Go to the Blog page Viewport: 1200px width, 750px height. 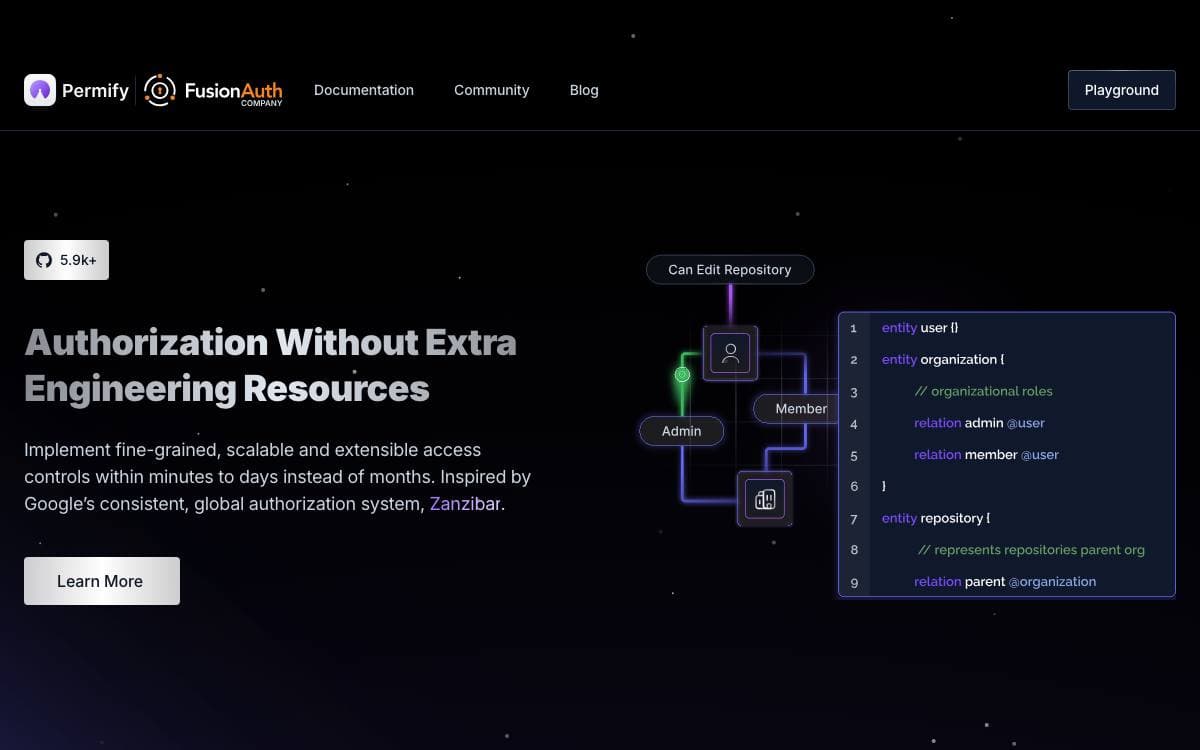[x=584, y=90]
